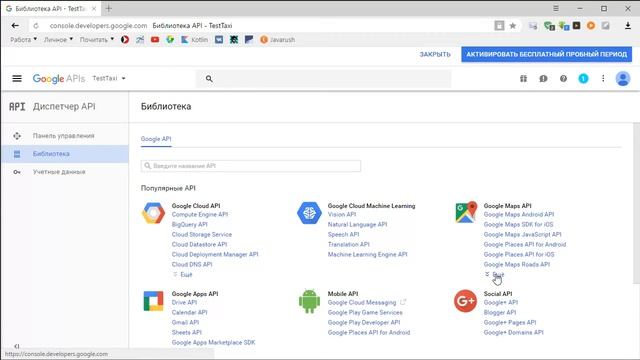Open Vision API link
Image resolution: width=640 pixels, height=360 pixels.
click(342, 214)
